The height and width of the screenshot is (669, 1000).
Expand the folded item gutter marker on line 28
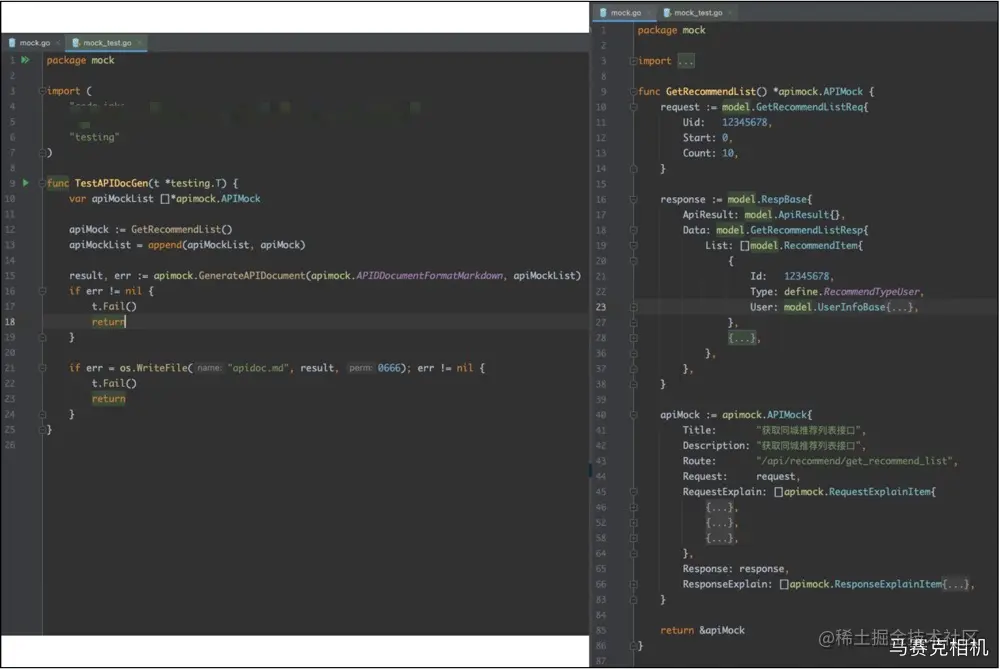tap(633, 338)
